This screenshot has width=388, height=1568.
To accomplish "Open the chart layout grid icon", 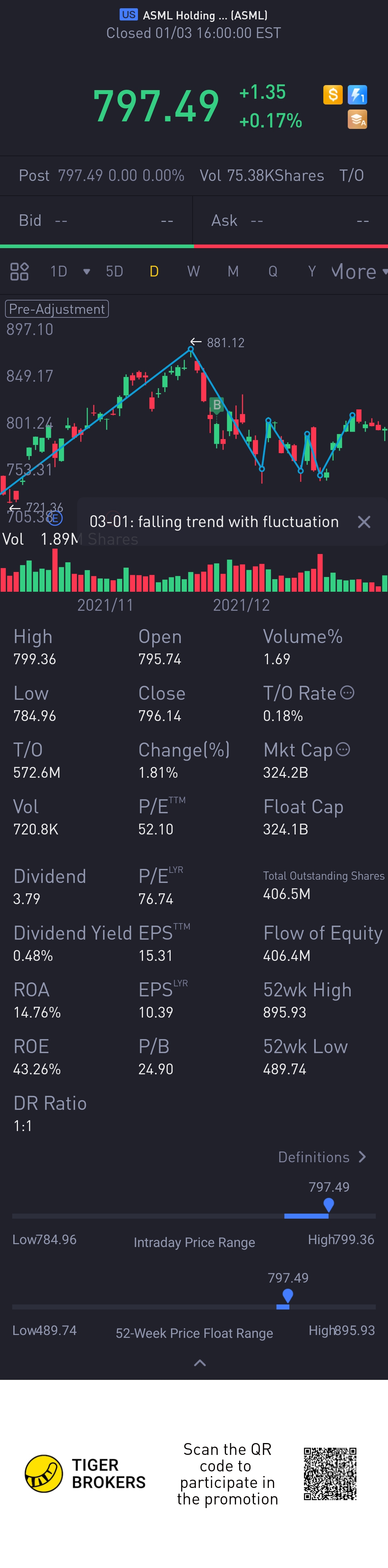I will click(19, 271).
